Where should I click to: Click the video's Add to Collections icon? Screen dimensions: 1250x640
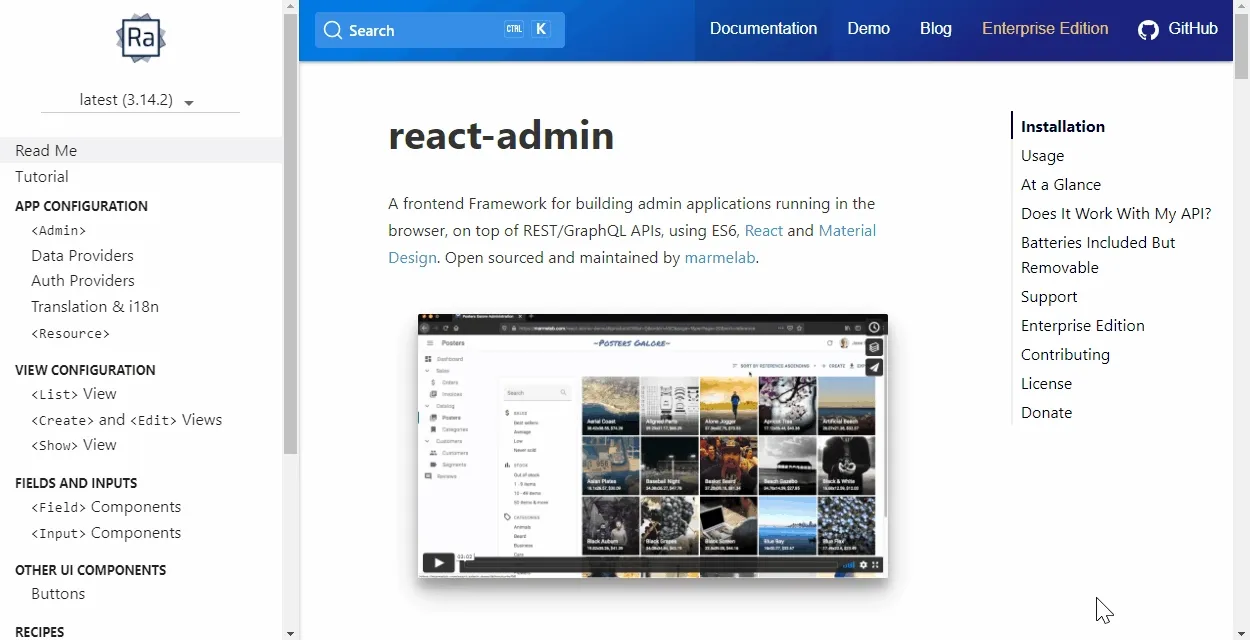point(874,347)
